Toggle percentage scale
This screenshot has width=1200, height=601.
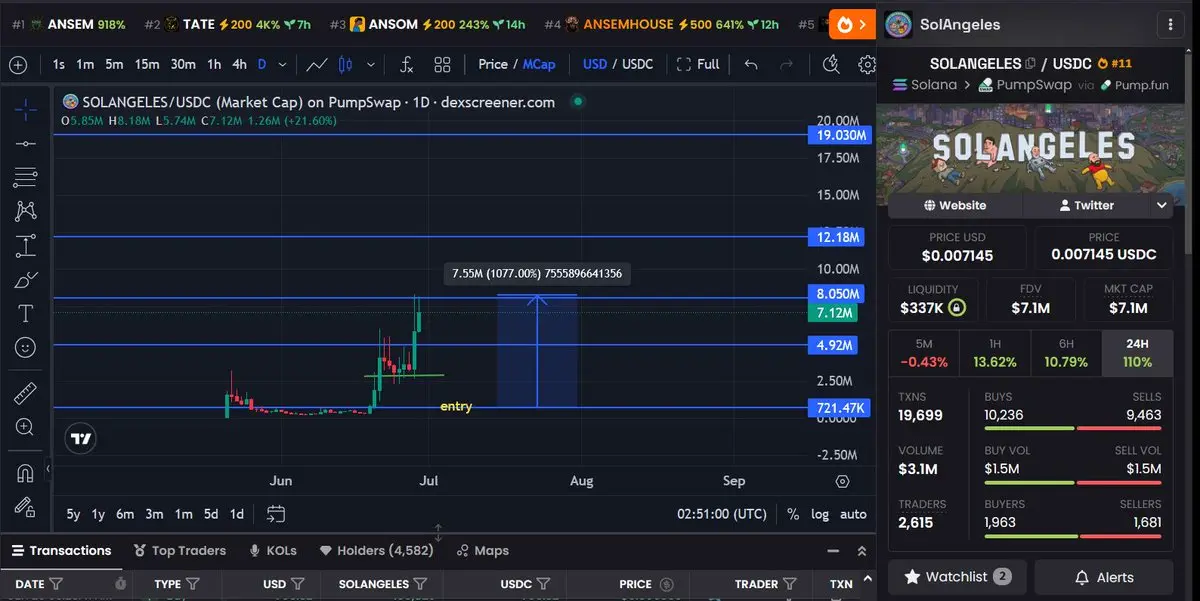(x=792, y=514)
